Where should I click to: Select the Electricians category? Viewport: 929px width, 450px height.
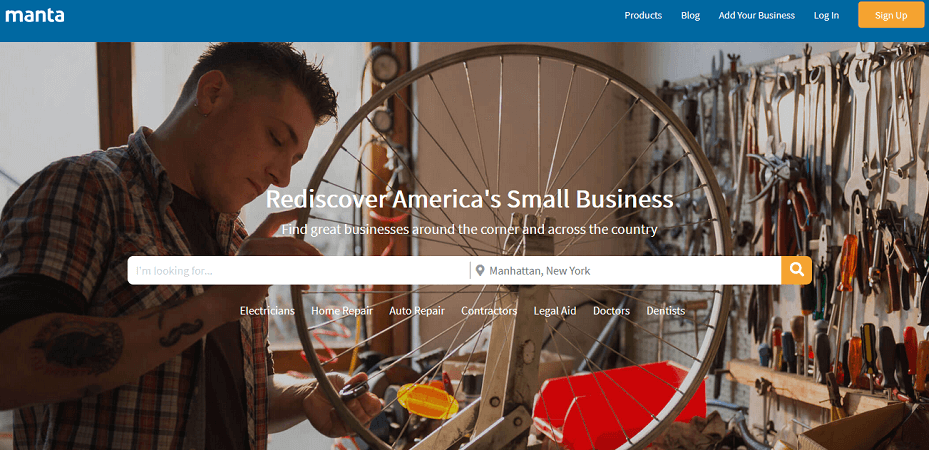pos(267,311)
